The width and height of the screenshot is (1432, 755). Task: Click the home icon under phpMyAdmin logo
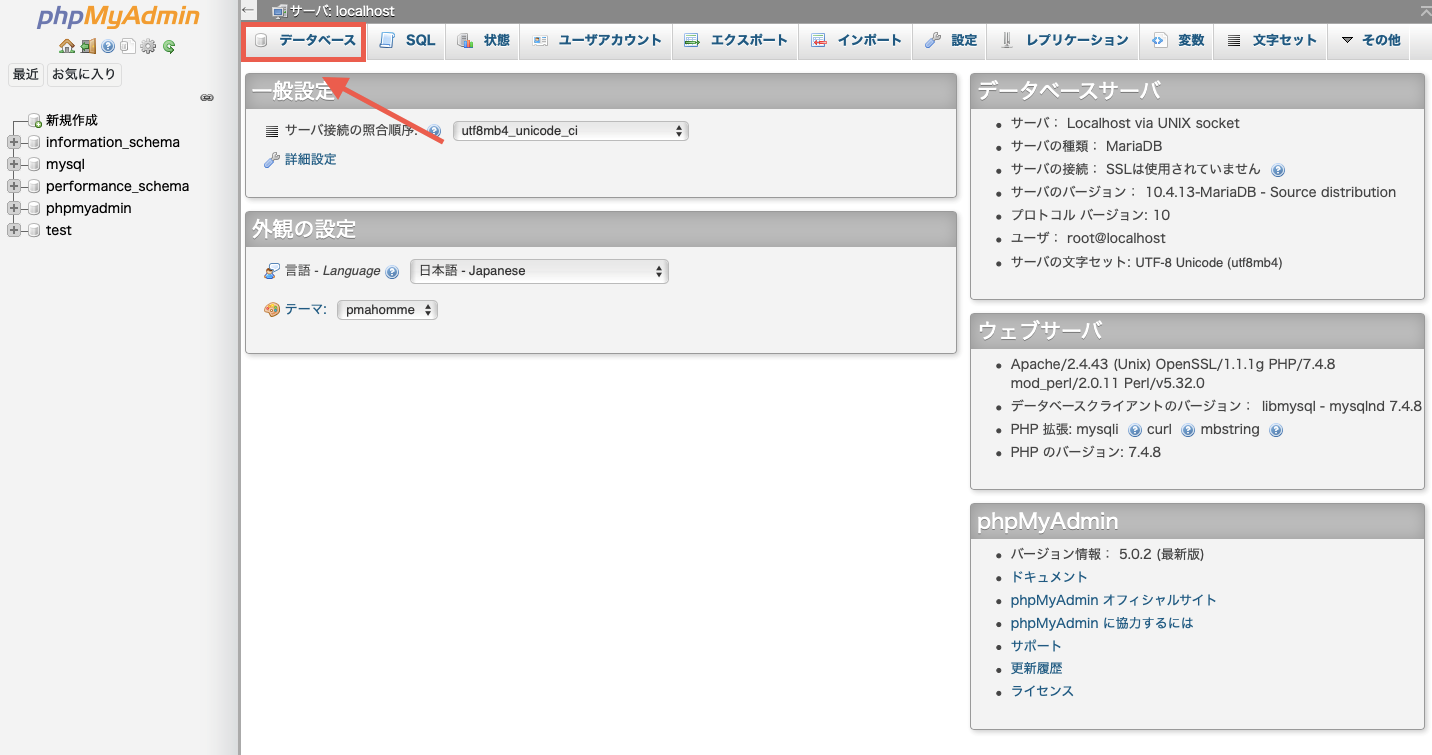tap(67, 46)
